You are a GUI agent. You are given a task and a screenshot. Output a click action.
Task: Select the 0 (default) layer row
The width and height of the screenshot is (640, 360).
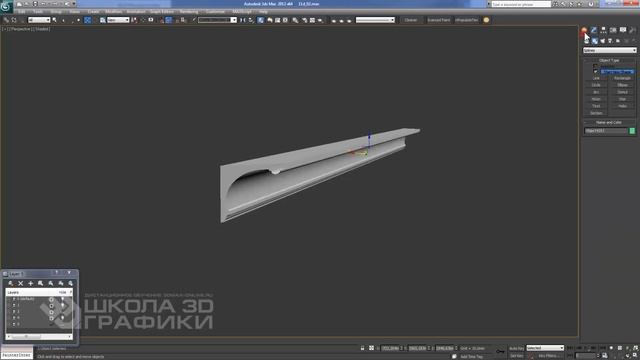[x=39, y=299]
